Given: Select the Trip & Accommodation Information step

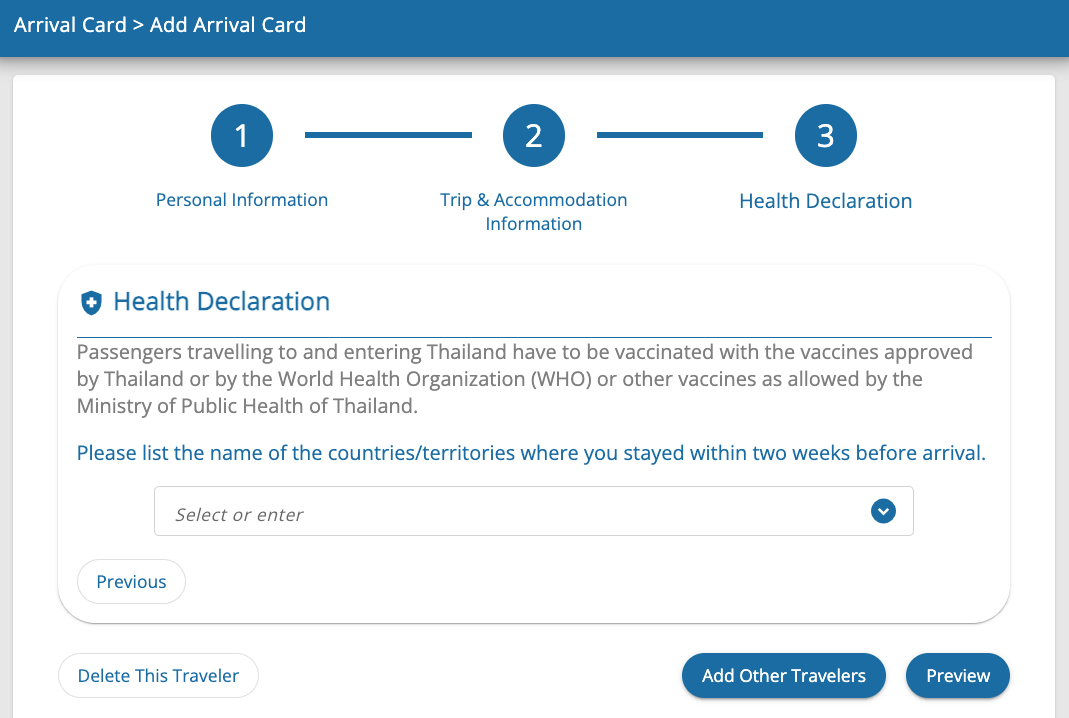Looking at the screenshot, I should (x=533, y=211).
